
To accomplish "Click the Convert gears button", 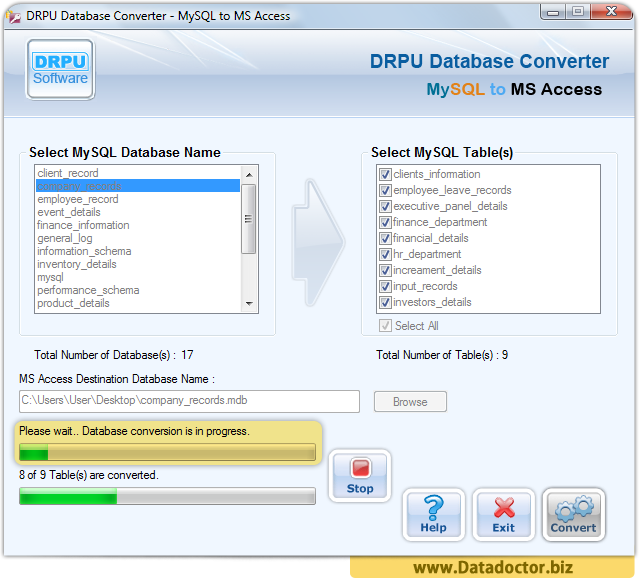I will coord(573,514).
